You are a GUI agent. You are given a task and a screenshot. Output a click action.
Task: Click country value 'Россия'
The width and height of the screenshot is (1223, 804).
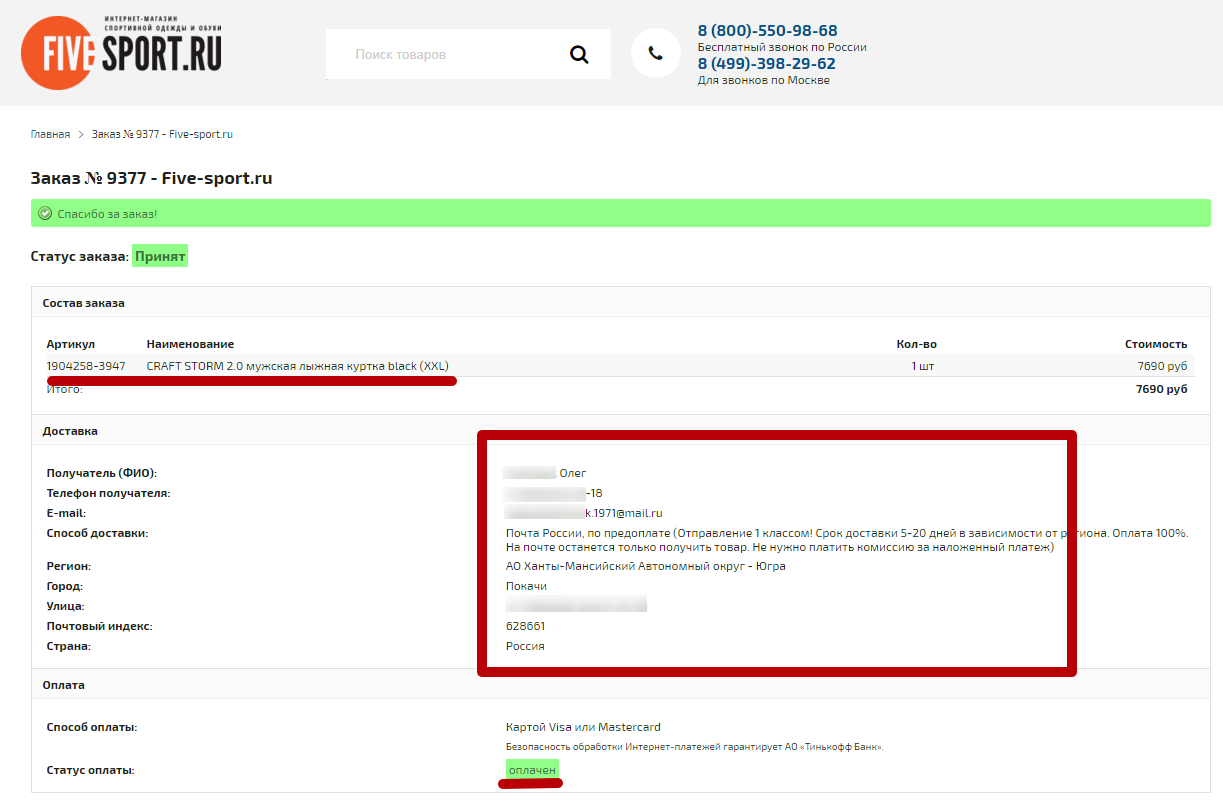pyautogui.click(x=525, y=646)
